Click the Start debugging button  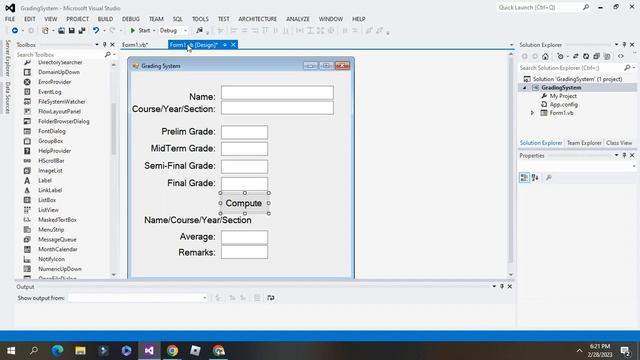coord(140,31)
